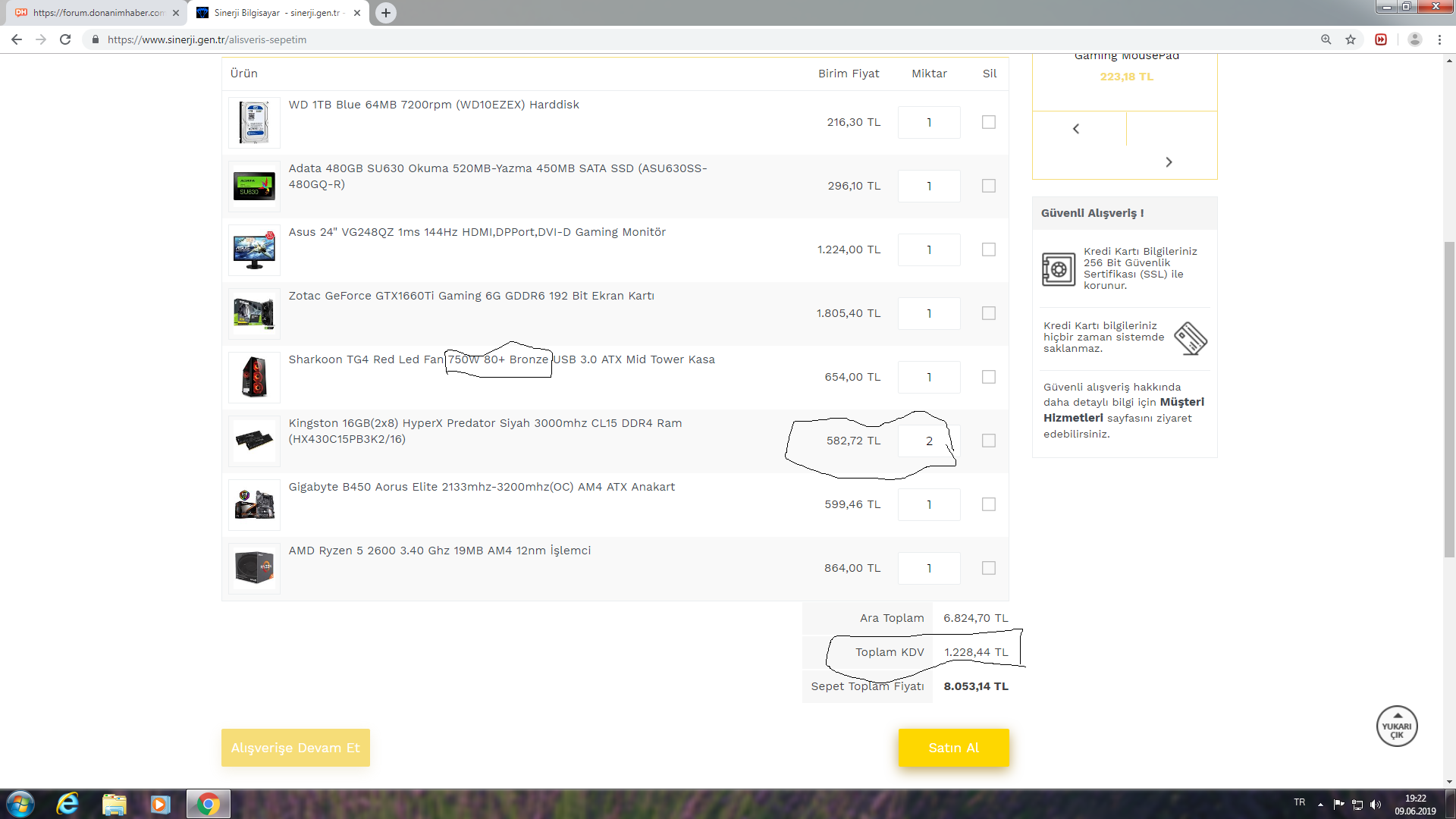Open Gigabyte B450 Aorus motherboard thumbnail
The width and height of the screenshot is (1456, 819).
(x=254, y=504)
